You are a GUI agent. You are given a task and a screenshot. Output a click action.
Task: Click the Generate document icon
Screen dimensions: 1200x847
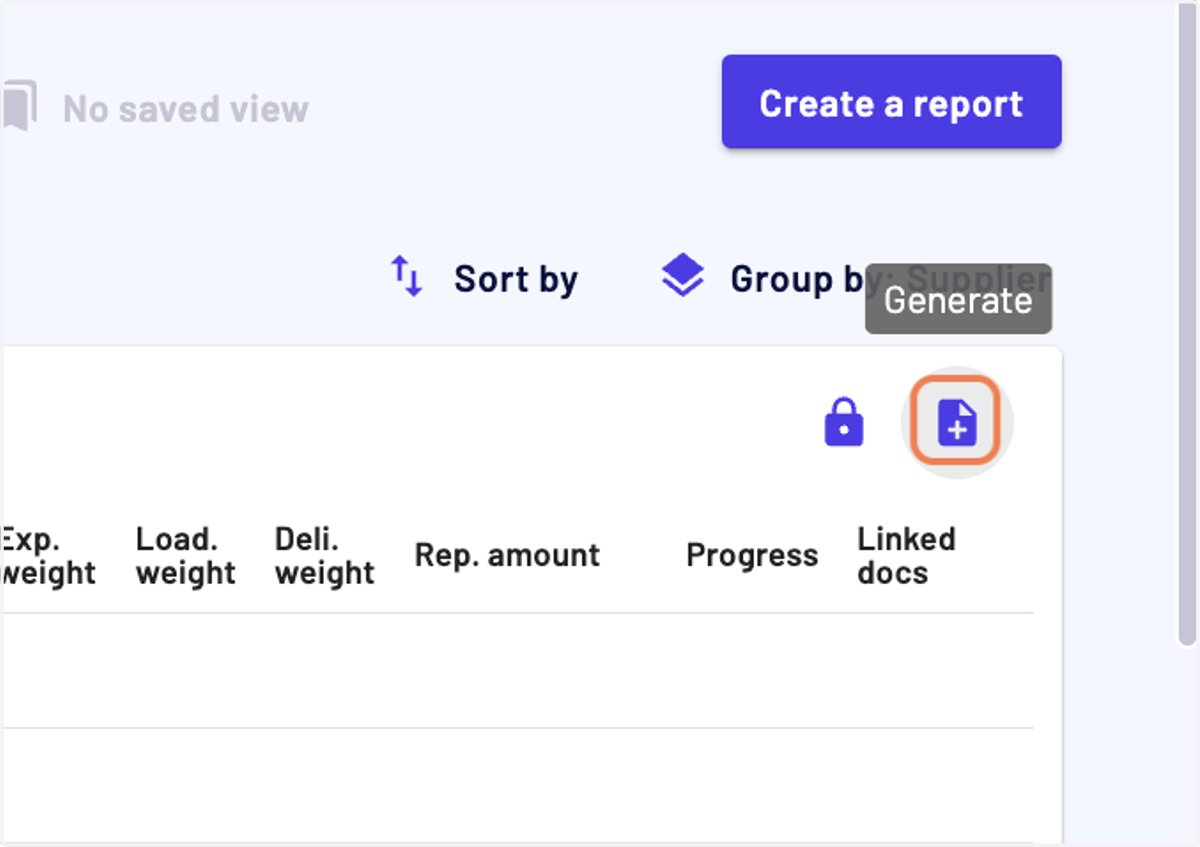957,423
